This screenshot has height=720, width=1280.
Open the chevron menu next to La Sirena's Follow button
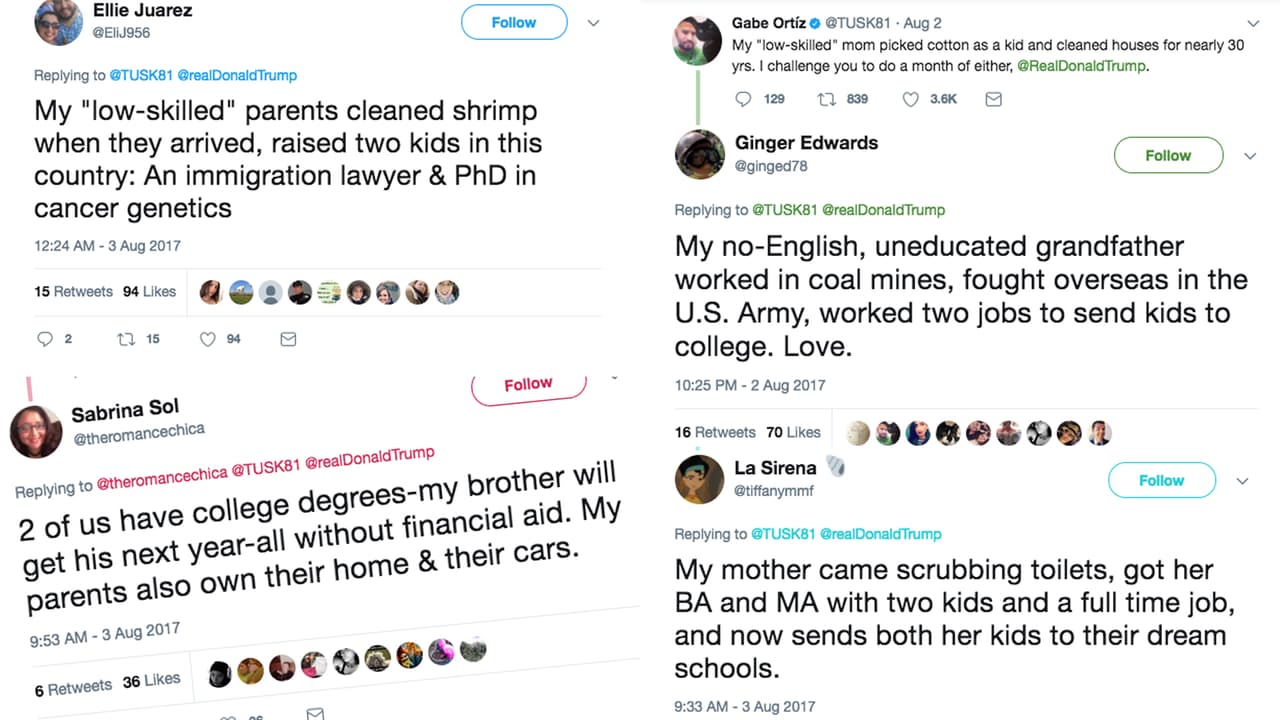pos(1242,481)
